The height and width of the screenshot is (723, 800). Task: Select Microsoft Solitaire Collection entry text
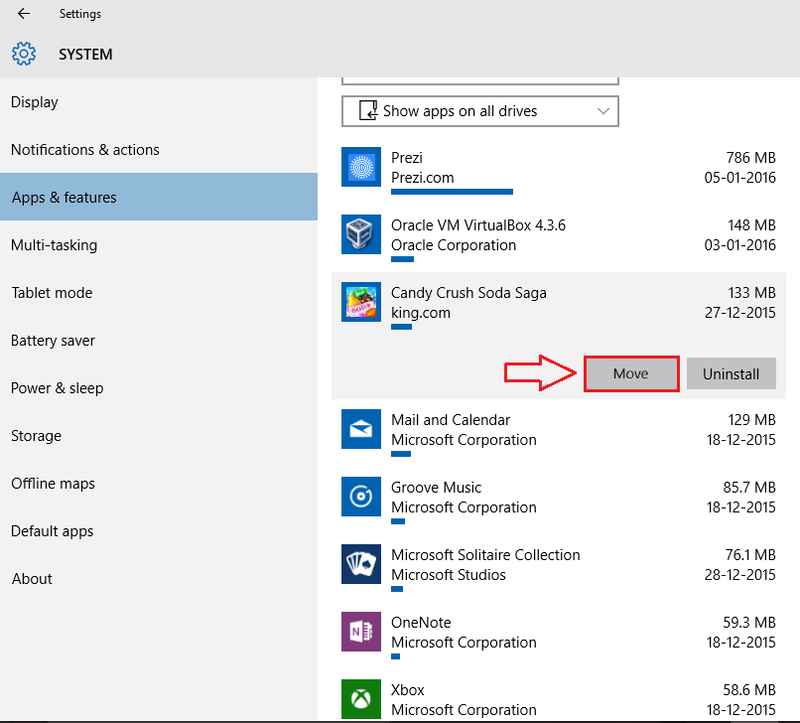[485, 555]
